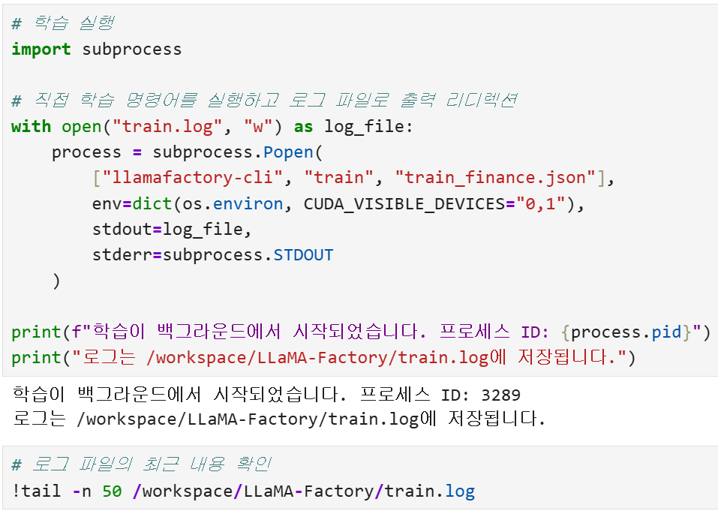Click the 'import subprocess' code line
Viewport: 719px width, 512px height.
click(96, 49)
